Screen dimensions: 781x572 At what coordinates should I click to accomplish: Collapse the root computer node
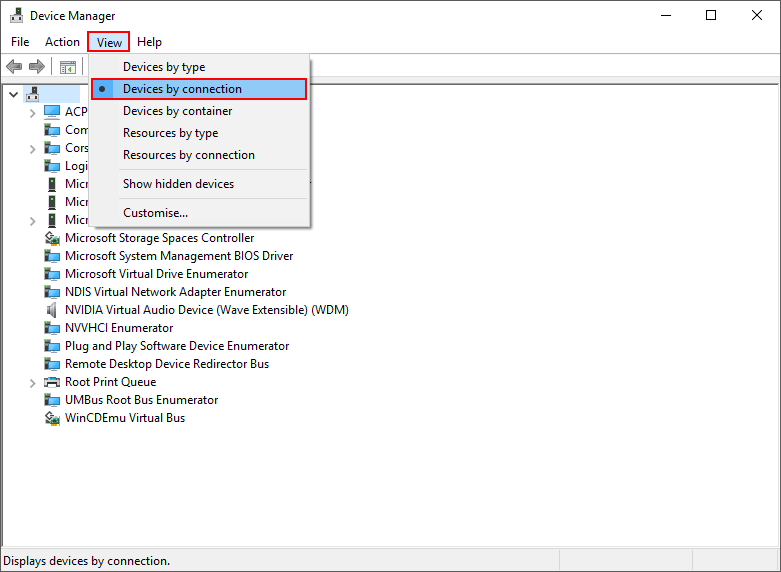pyautogui.click(x=14, y=94)
